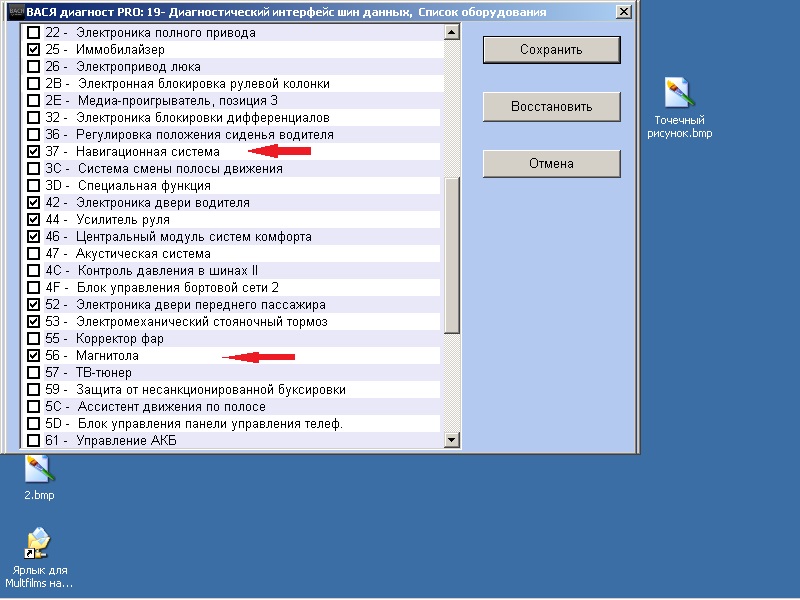The width and height of the screenshot is (800, 600).
Task: Open the Точечный рисунок.bmp desktop icon
Action: pos(681,95)
